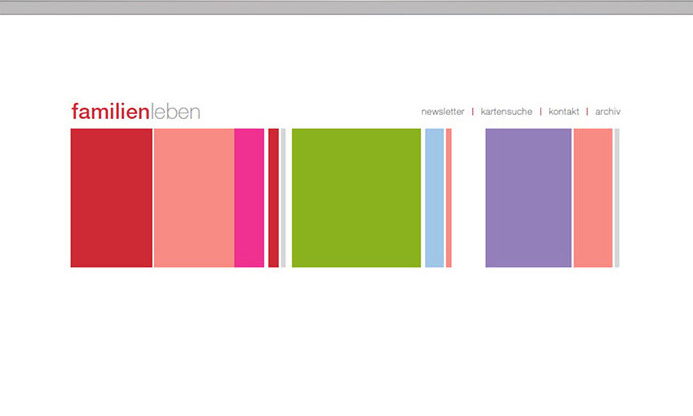
Task: Select the wide salmon block beside the red one
Action: click(194, 198)
